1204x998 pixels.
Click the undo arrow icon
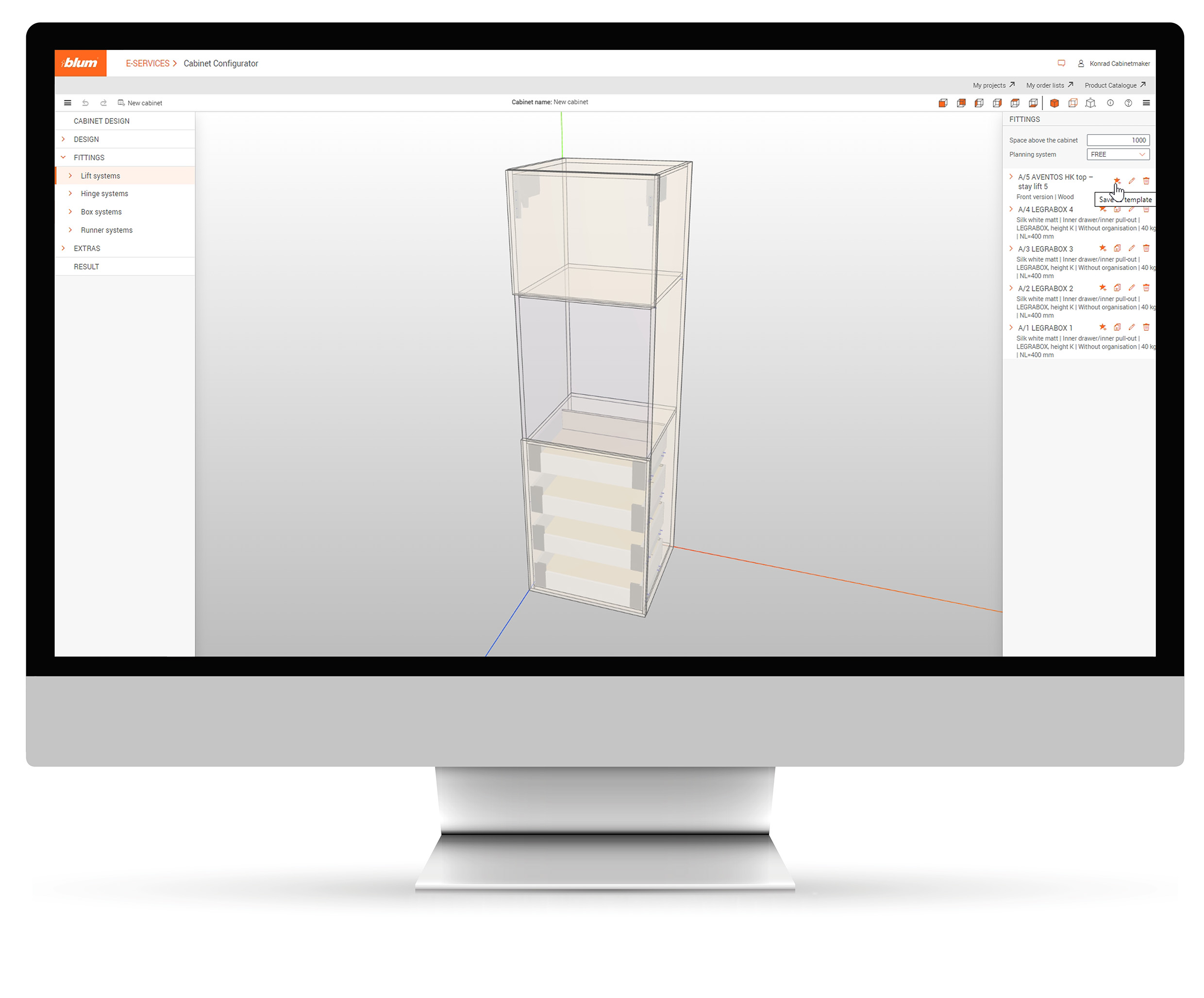click(86, 102)
